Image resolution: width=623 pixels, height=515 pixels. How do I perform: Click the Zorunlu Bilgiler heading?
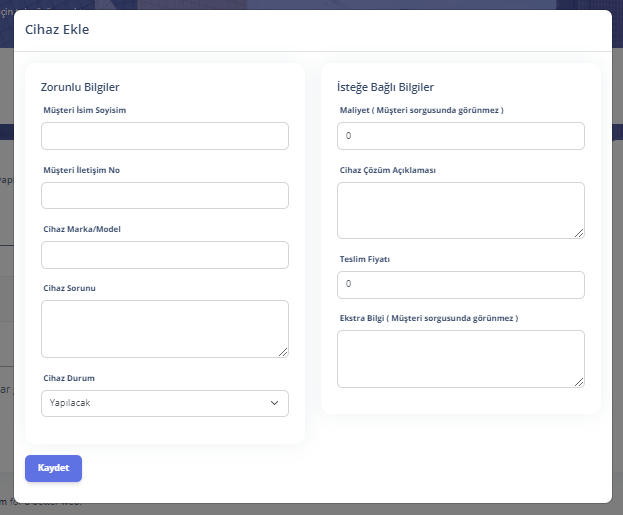pyautogui.click(x=80, y=87)
